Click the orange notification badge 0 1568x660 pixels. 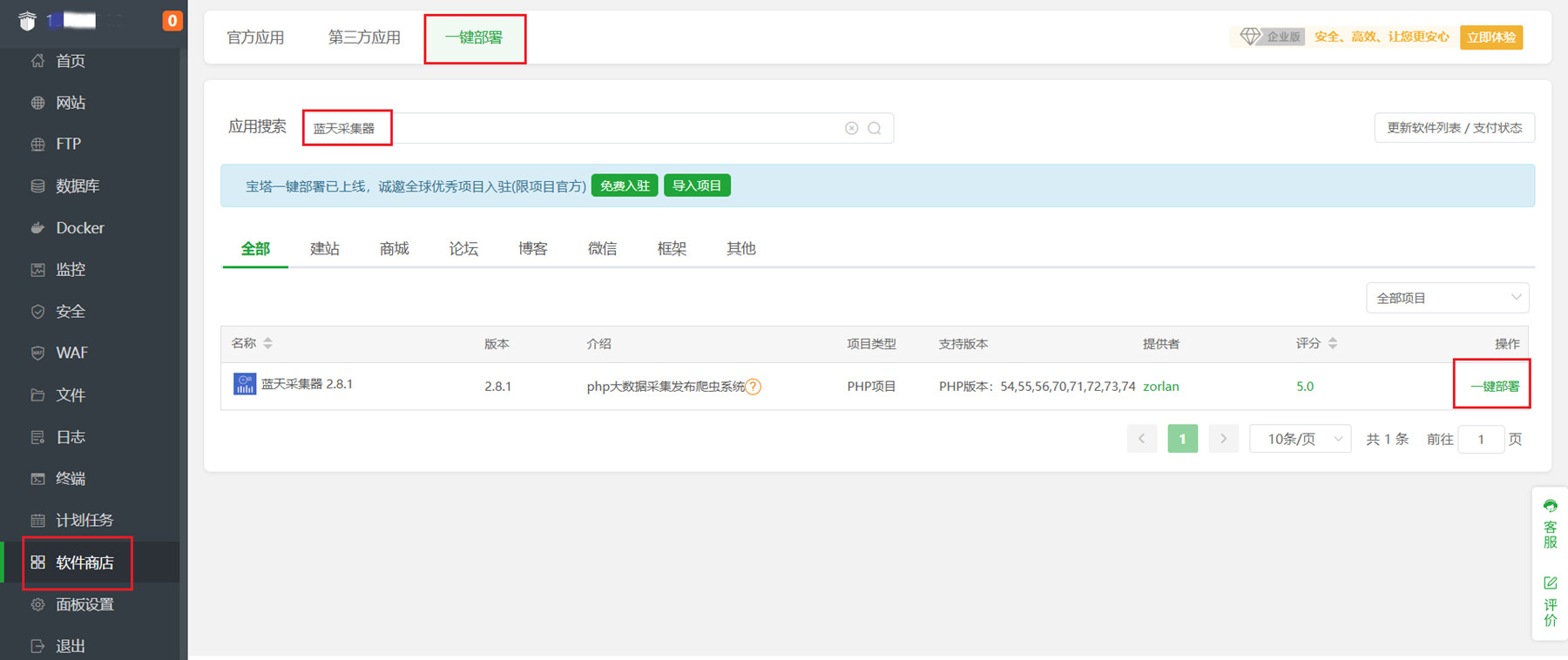172,21
